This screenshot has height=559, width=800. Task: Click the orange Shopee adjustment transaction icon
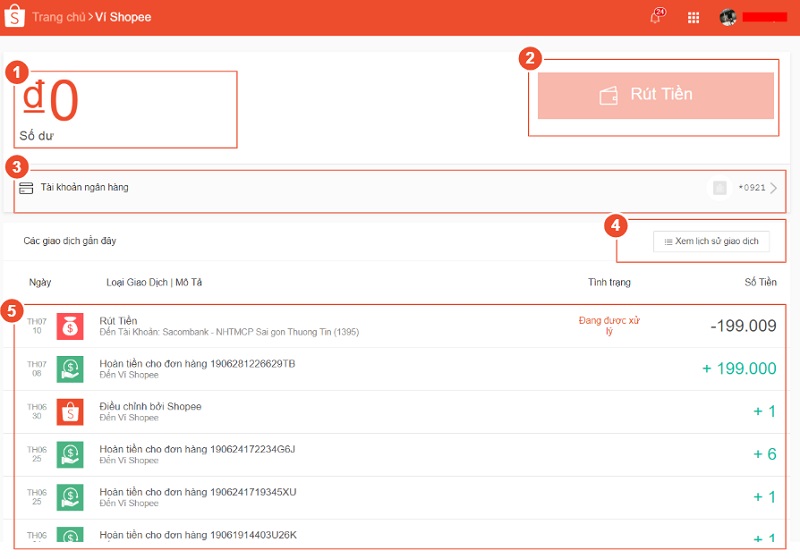pos(70,411)
